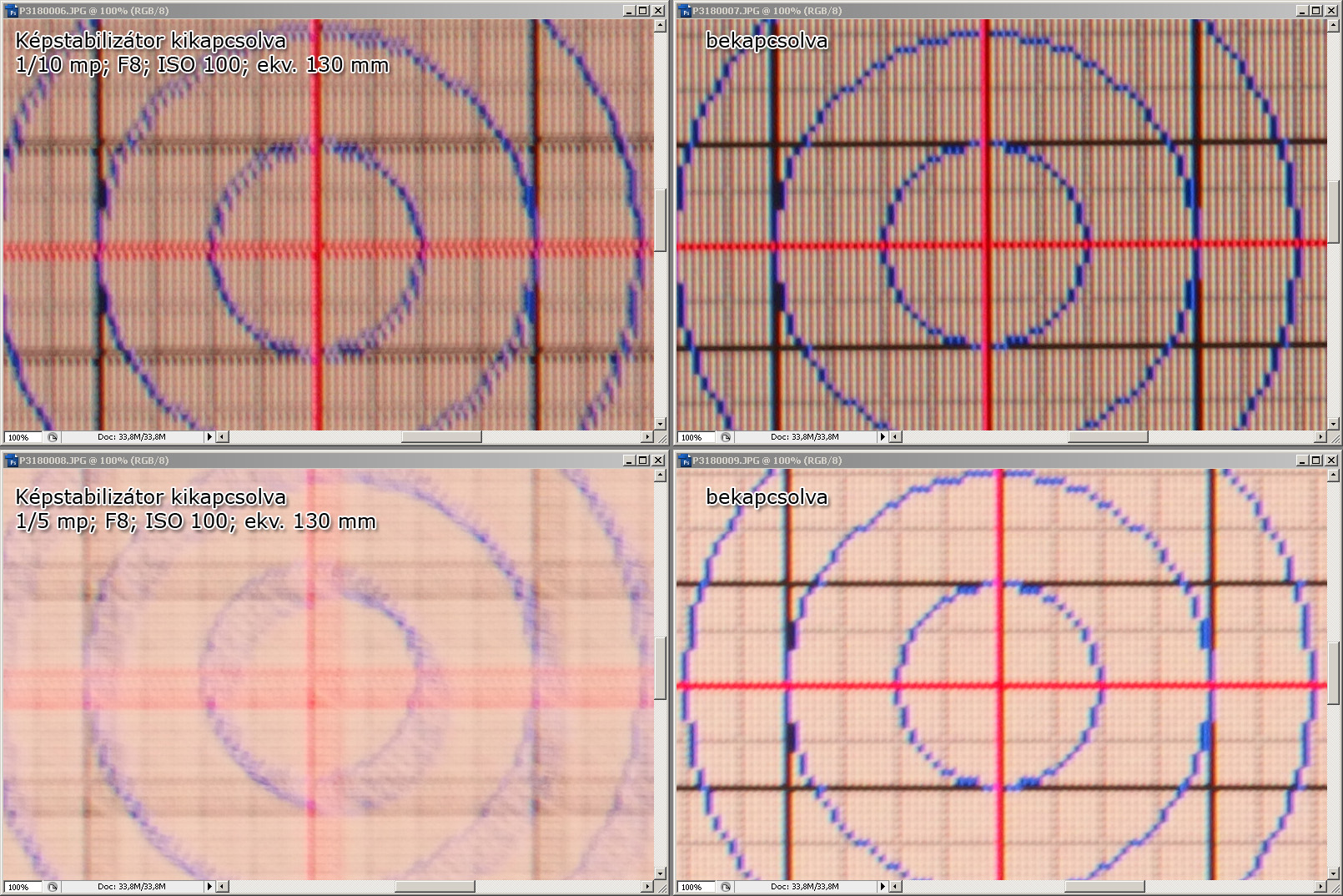Click the Photoshop document icon of P3180006.JPG
This screenshot has height=896, width=1343.
12,11
